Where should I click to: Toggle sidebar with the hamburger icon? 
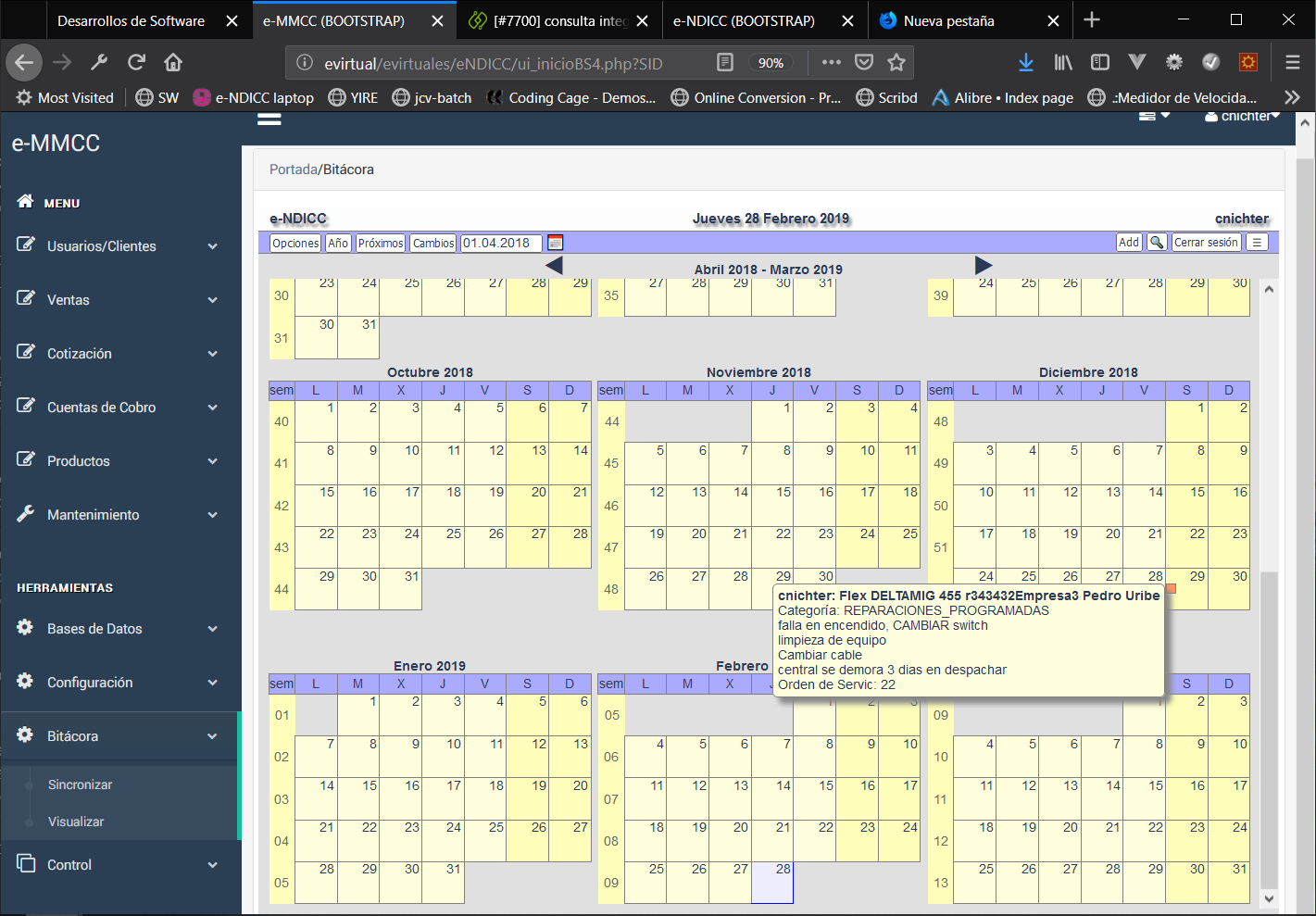pyautogui.click(x=269, y=119)
